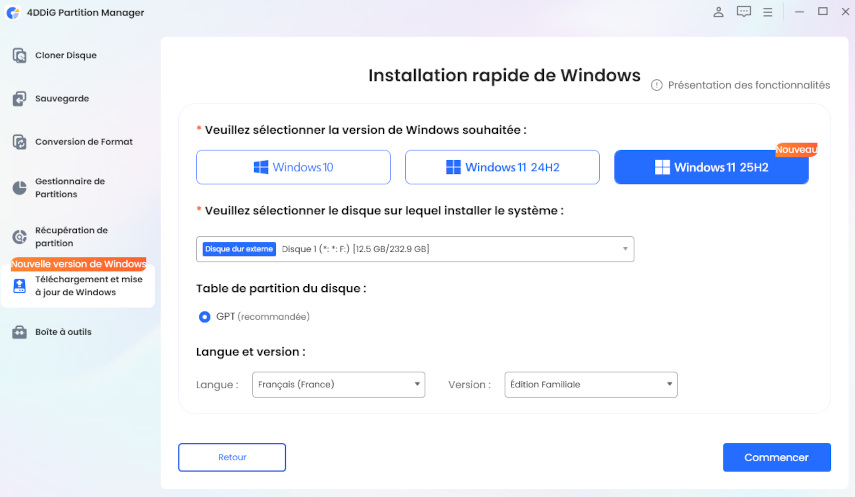Click the Nouvelle version de Windows badge
The image size is (855, 497).
click(79, 264)
